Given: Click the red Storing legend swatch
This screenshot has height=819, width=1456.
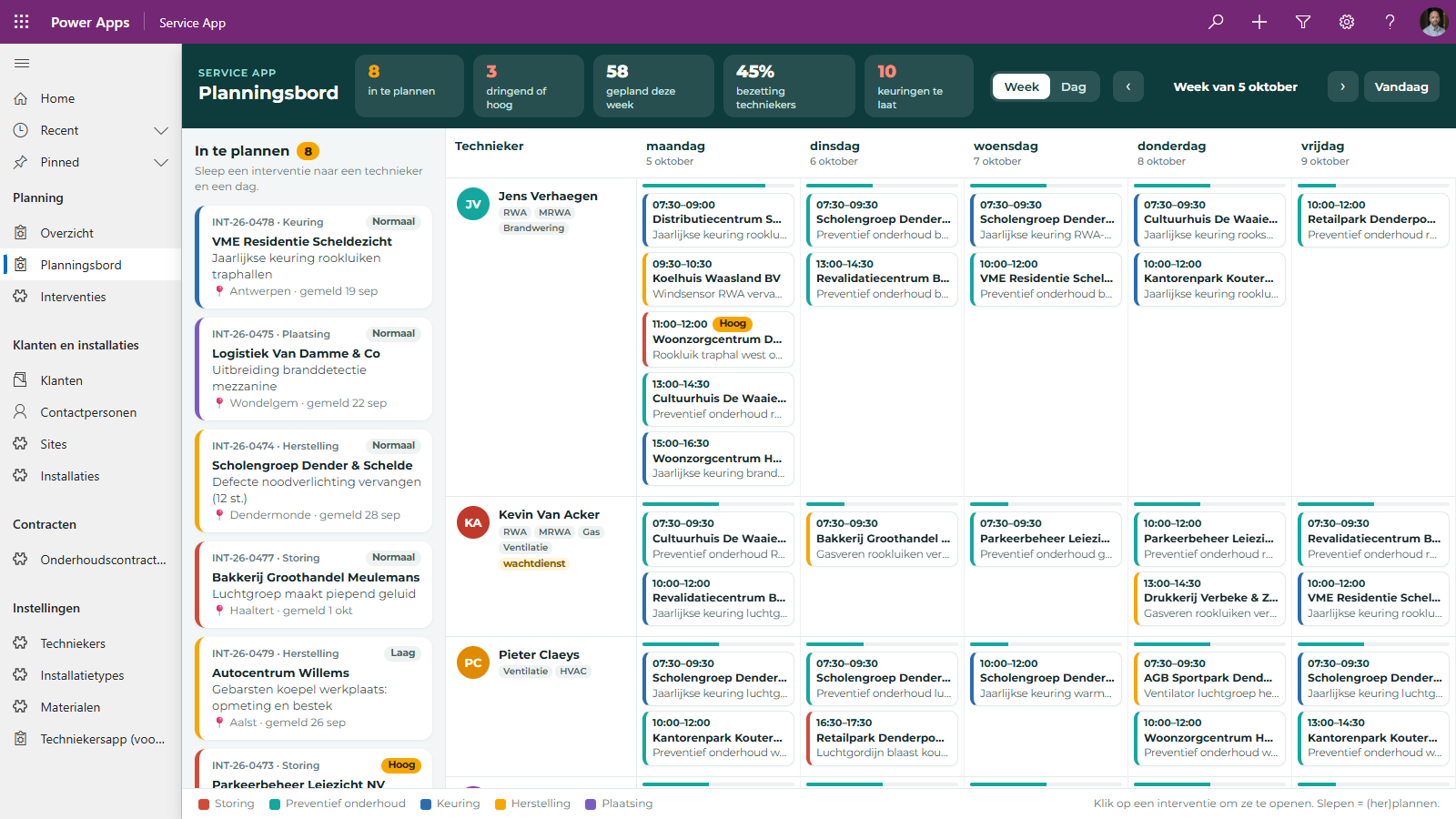Looking at the screenshot, I should point(204,804).
